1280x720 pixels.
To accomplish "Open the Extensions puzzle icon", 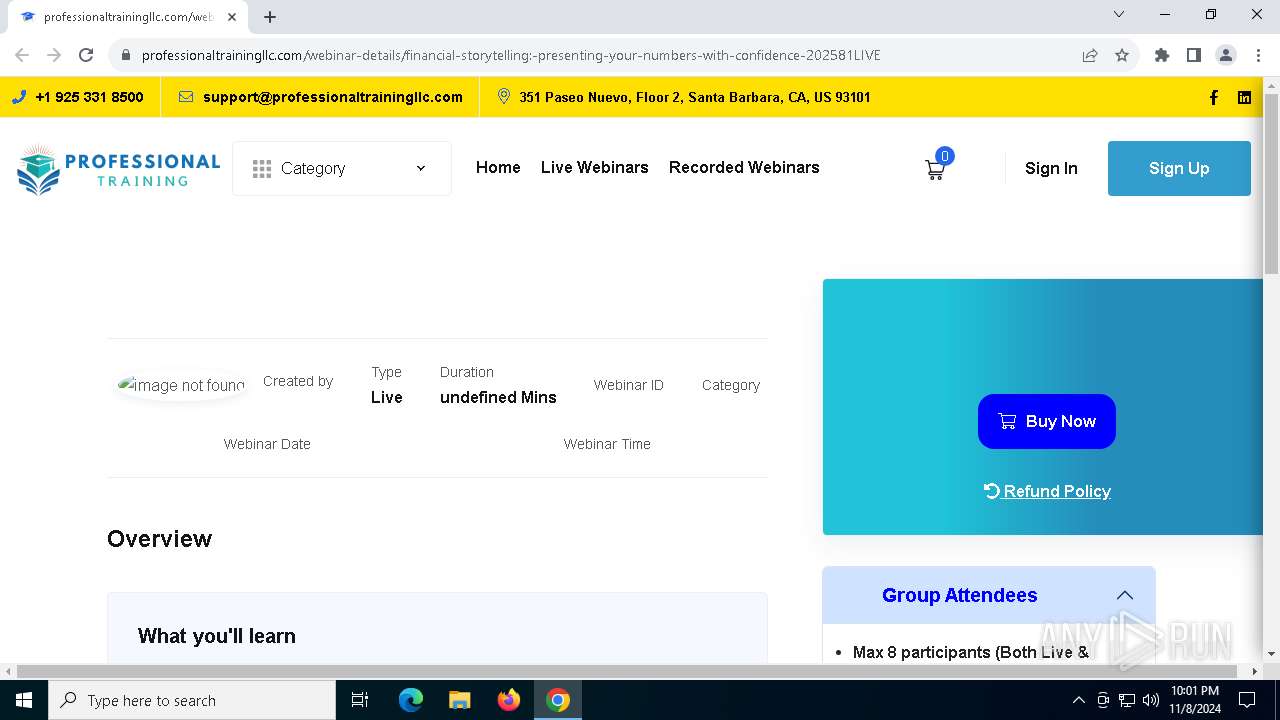I will click(x=1162, y=55).
